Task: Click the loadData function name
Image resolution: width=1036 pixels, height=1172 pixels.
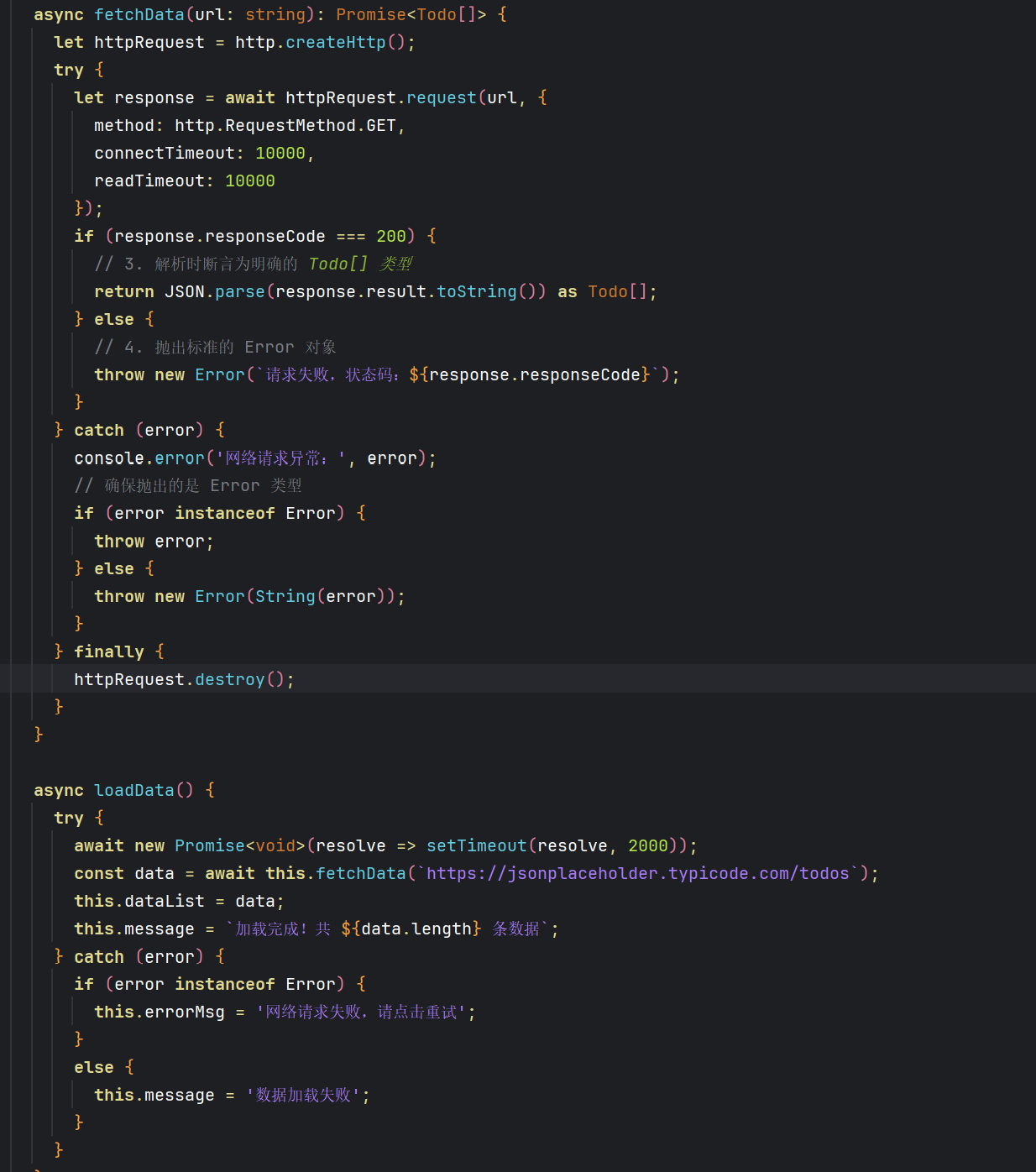Action: [x=134, y=790]
